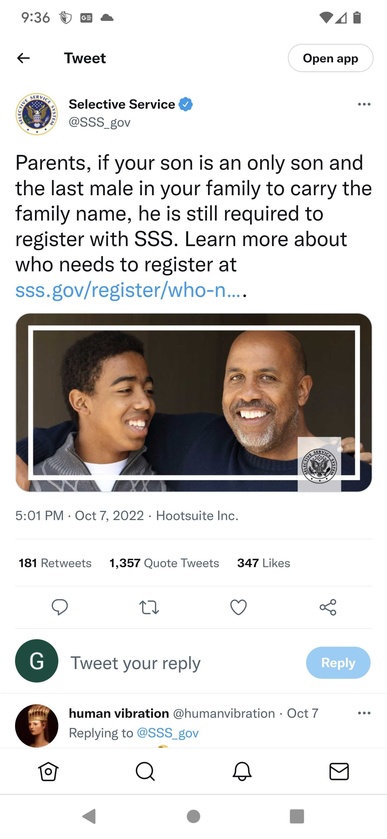Open Notifications bell icon
This screenshot has height=839, width=387.
click(242, 771)
